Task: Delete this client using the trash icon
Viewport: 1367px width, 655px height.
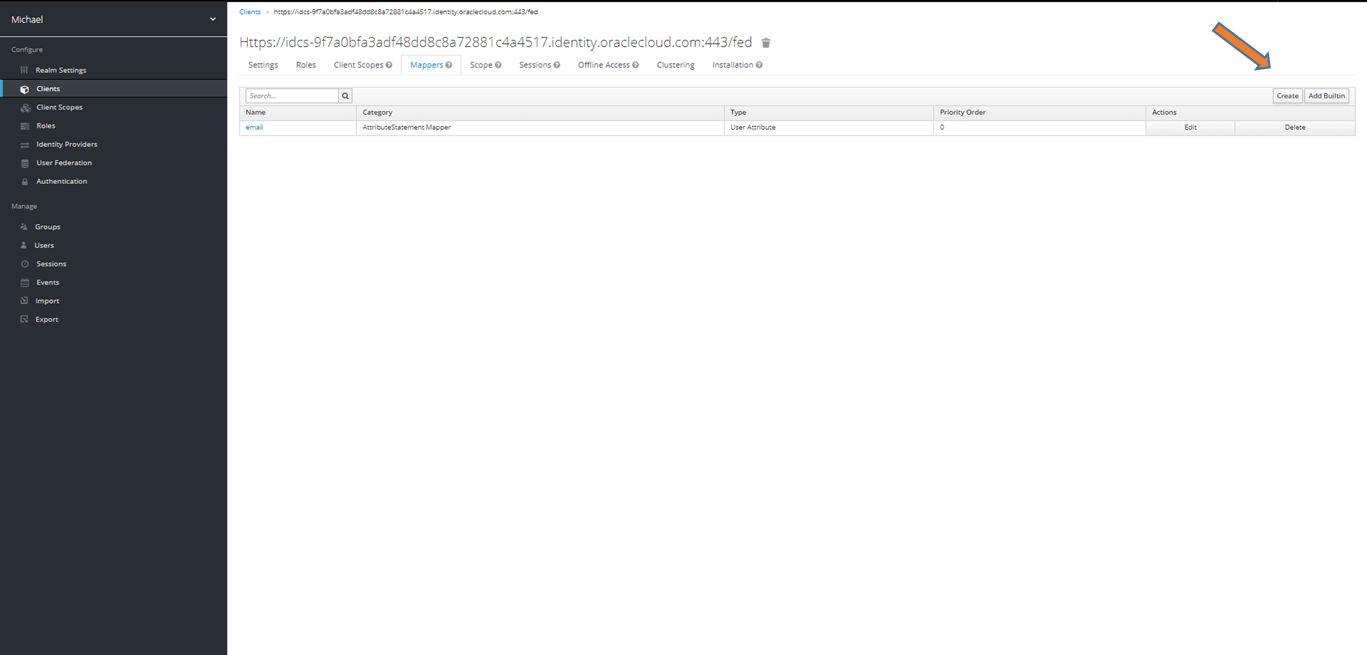Action: coord(766,43)
